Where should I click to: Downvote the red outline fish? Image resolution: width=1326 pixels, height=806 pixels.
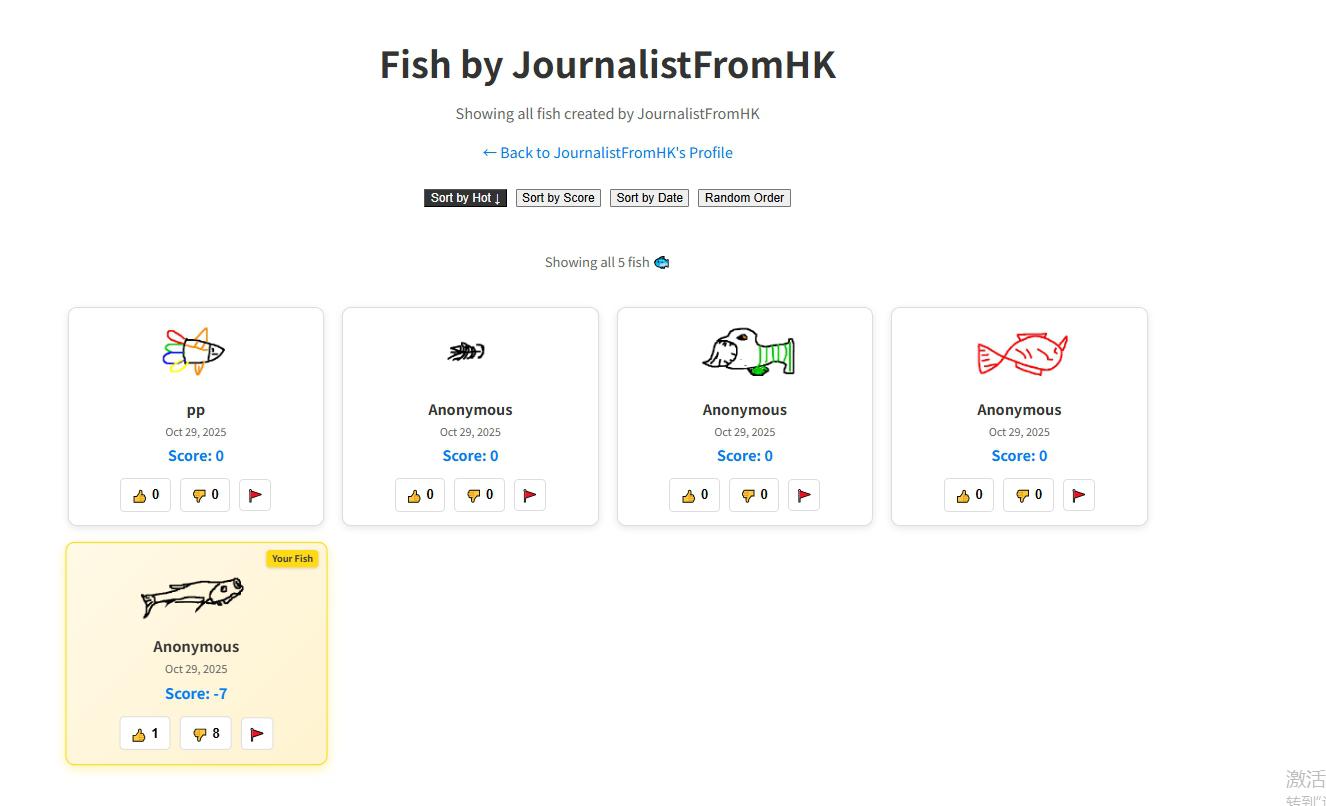(1029, 495)
